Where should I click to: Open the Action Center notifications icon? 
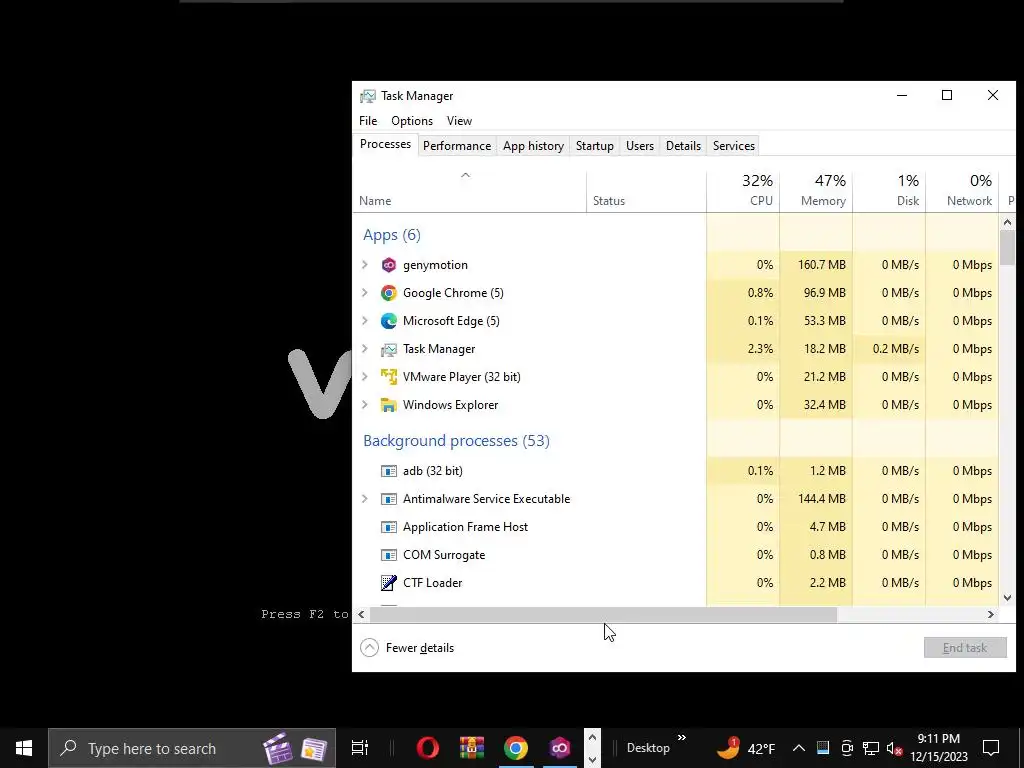click(x=991, y=748)
